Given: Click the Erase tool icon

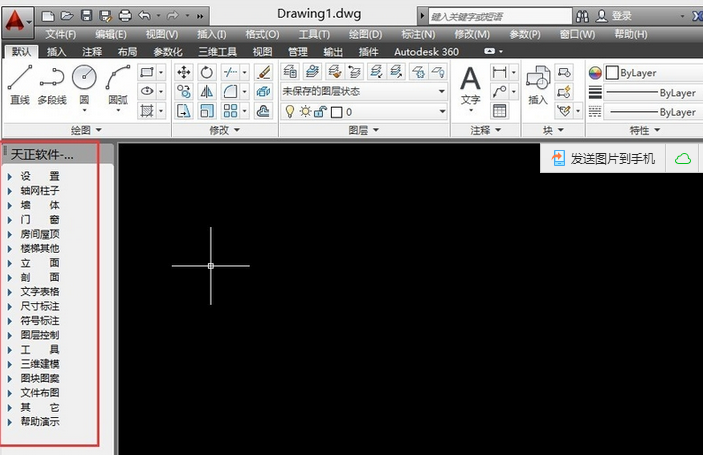Looking at the screenshot, I should pos(263,72).
